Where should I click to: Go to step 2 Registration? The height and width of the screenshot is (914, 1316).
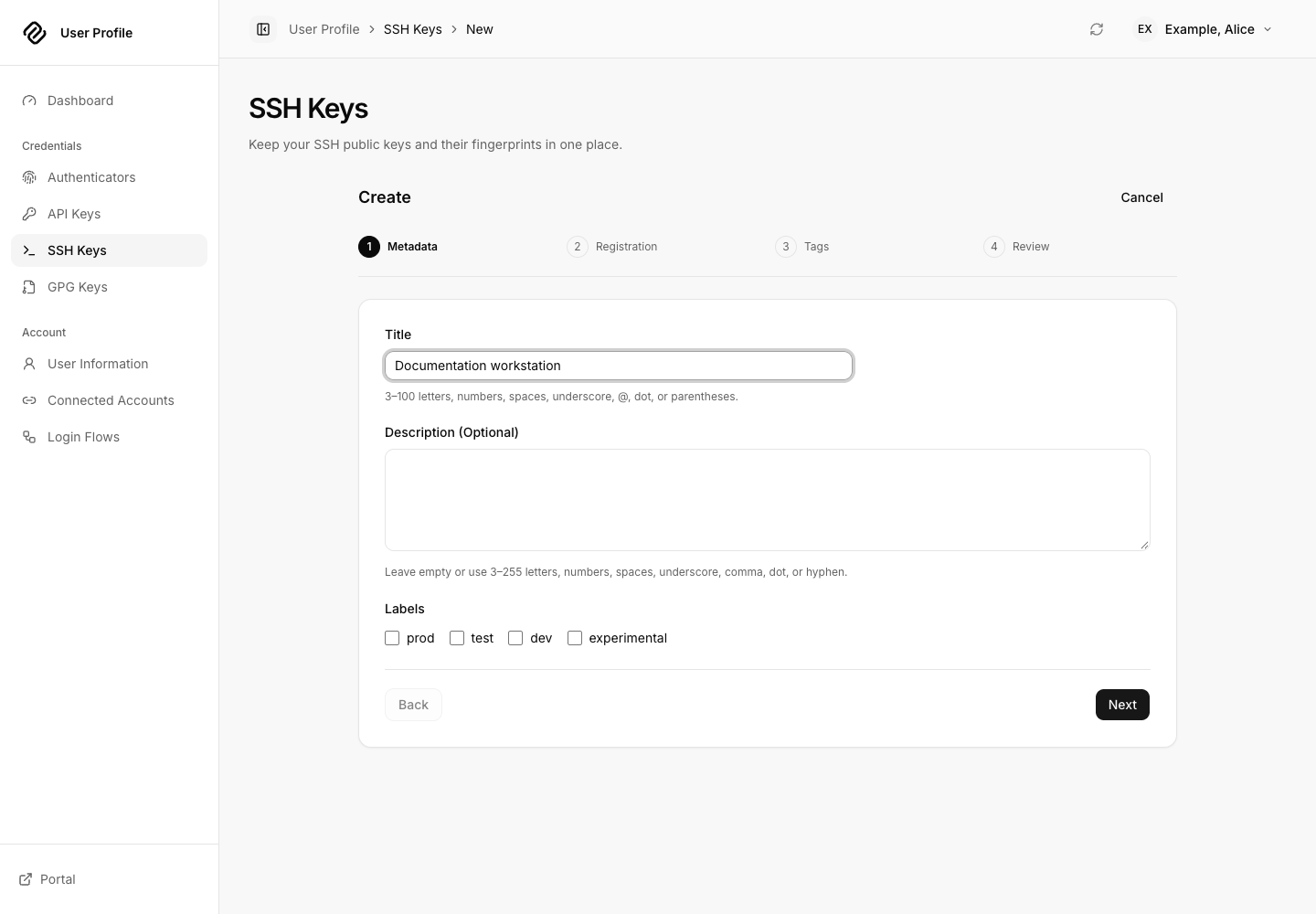tap(612, 247)
